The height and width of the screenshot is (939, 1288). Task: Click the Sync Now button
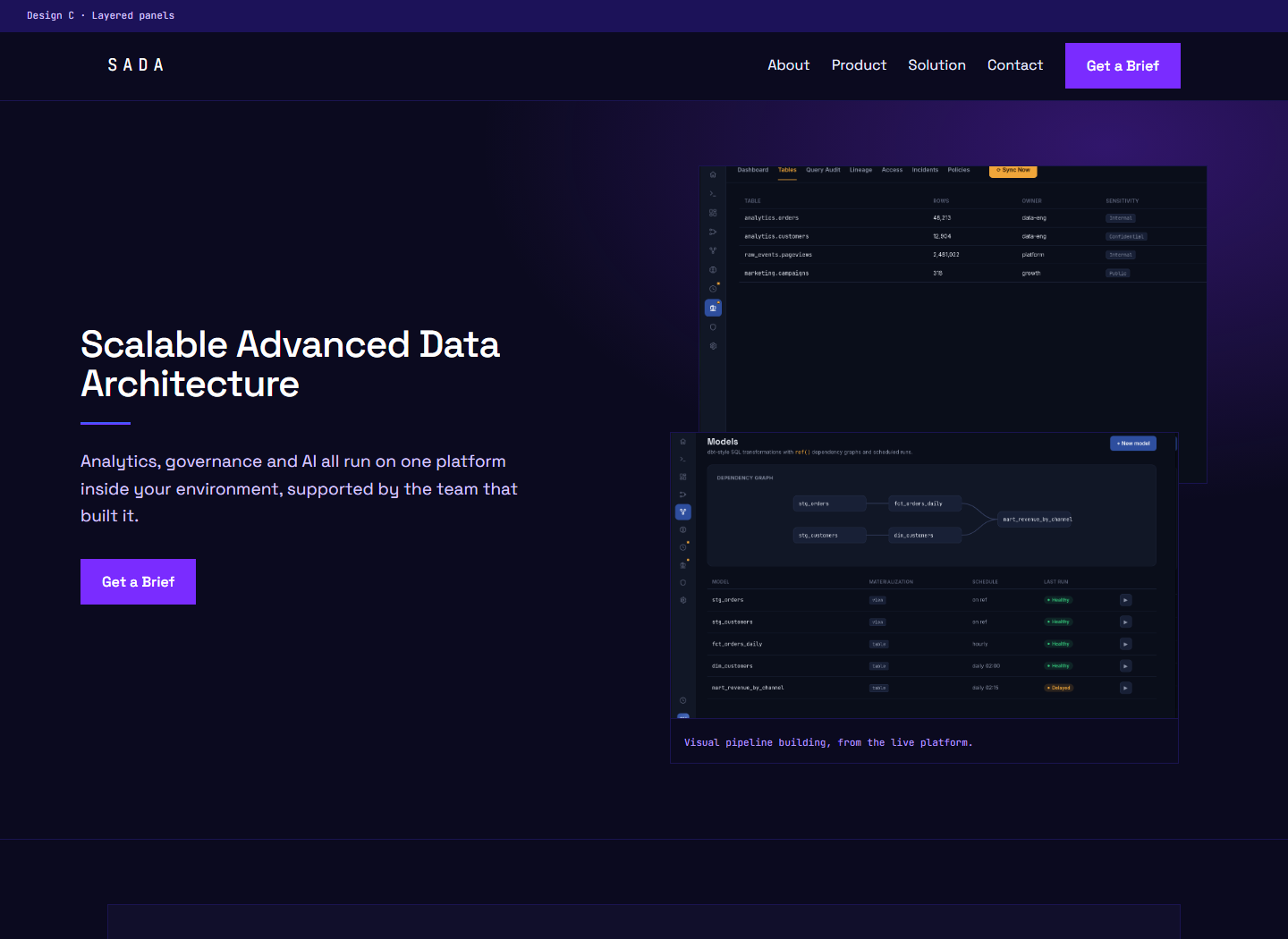[x=1013, y=170]
